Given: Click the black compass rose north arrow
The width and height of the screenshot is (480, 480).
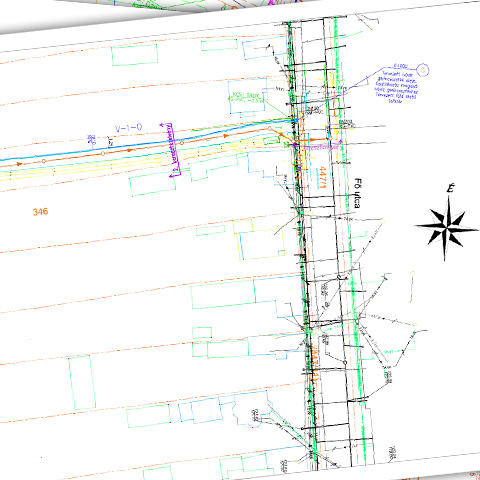Looking at the screenshot, I should 447,227.
